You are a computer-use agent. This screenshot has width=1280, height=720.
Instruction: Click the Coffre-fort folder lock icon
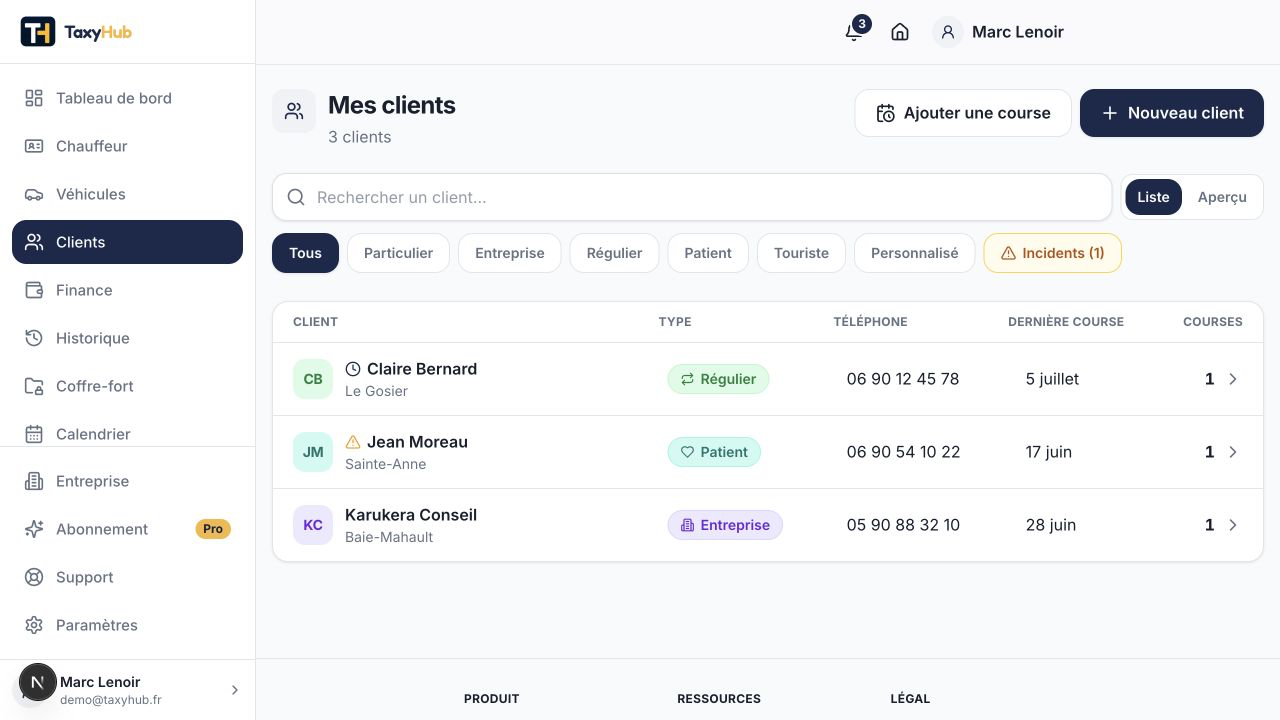point(34,386)
